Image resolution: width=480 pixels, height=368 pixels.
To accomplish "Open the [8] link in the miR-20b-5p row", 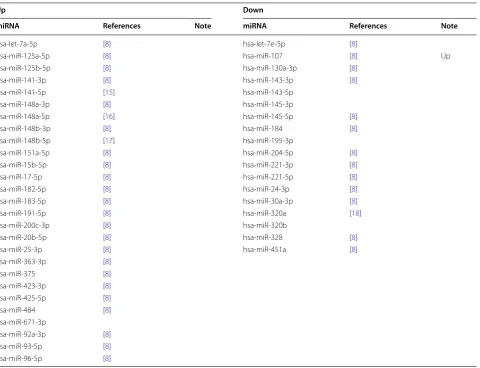I will [107, 237].
